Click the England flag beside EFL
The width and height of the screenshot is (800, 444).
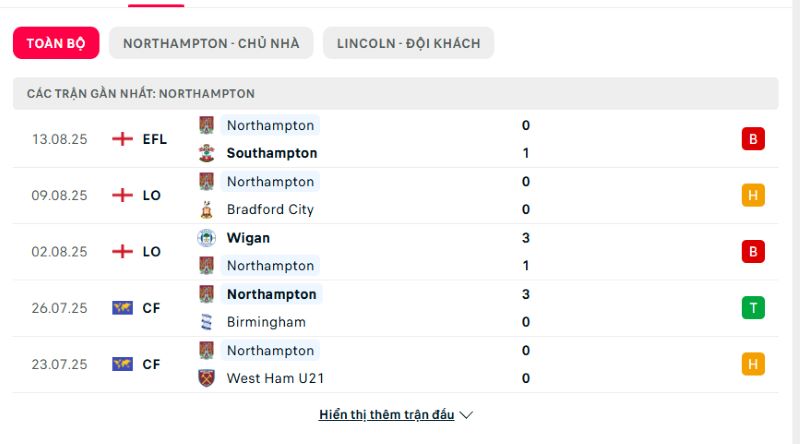tap(122, 139)
